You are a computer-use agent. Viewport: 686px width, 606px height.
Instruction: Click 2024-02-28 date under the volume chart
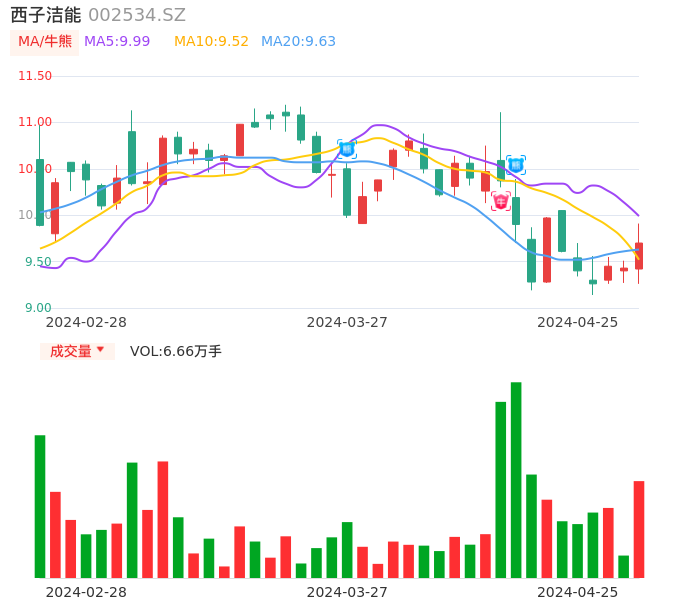86,592
